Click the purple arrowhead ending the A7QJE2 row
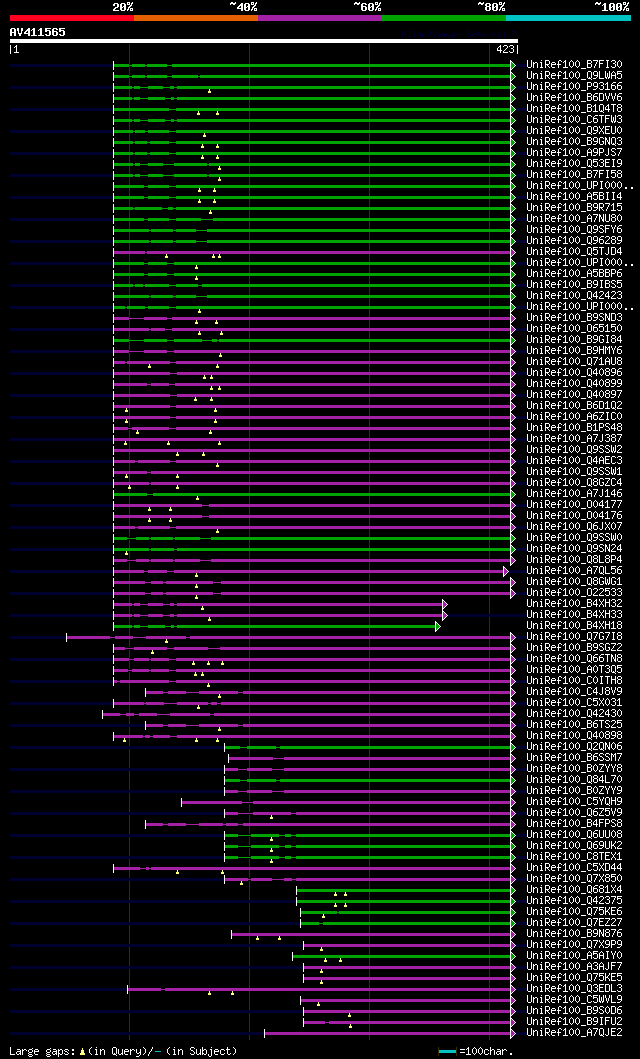Viewport: 640px width, 1059px height. pyautogui.click(x=513, y=1033)
